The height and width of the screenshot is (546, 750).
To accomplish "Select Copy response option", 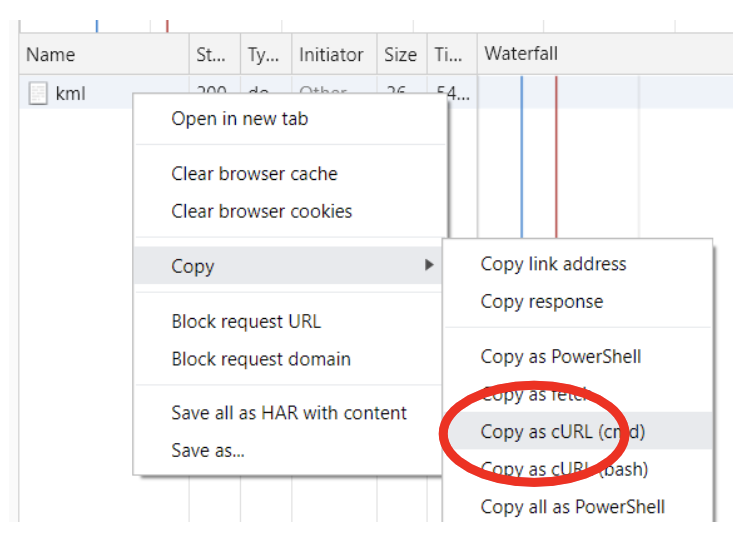I will 541,301.
